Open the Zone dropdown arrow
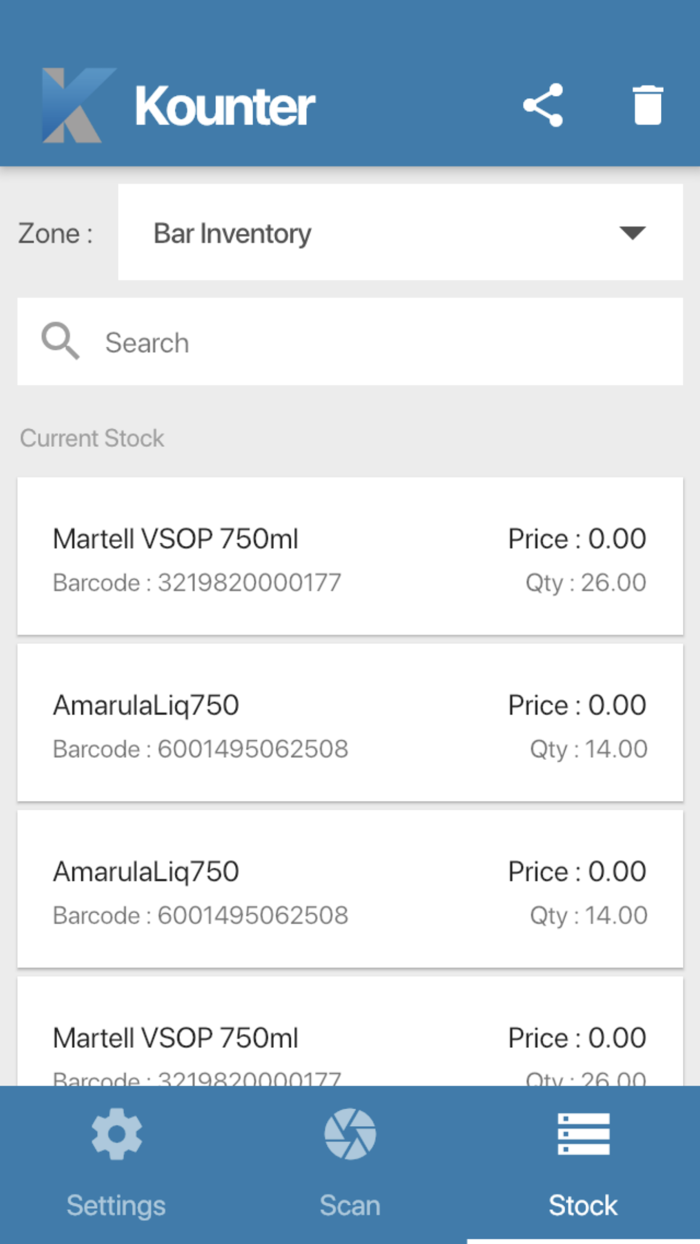 [x=632, y=233]
